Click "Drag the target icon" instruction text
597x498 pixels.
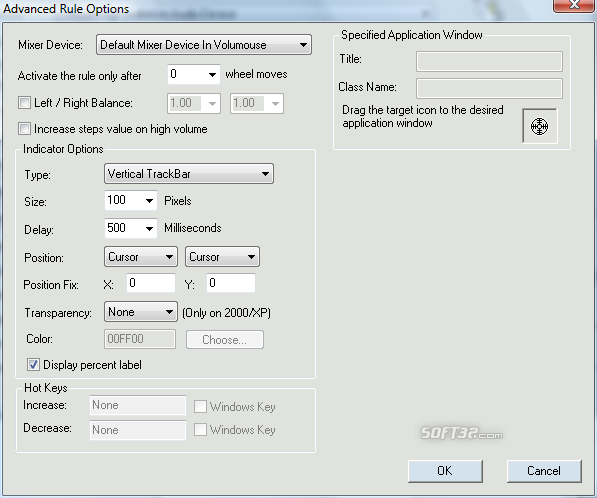[x=423, y=117]
